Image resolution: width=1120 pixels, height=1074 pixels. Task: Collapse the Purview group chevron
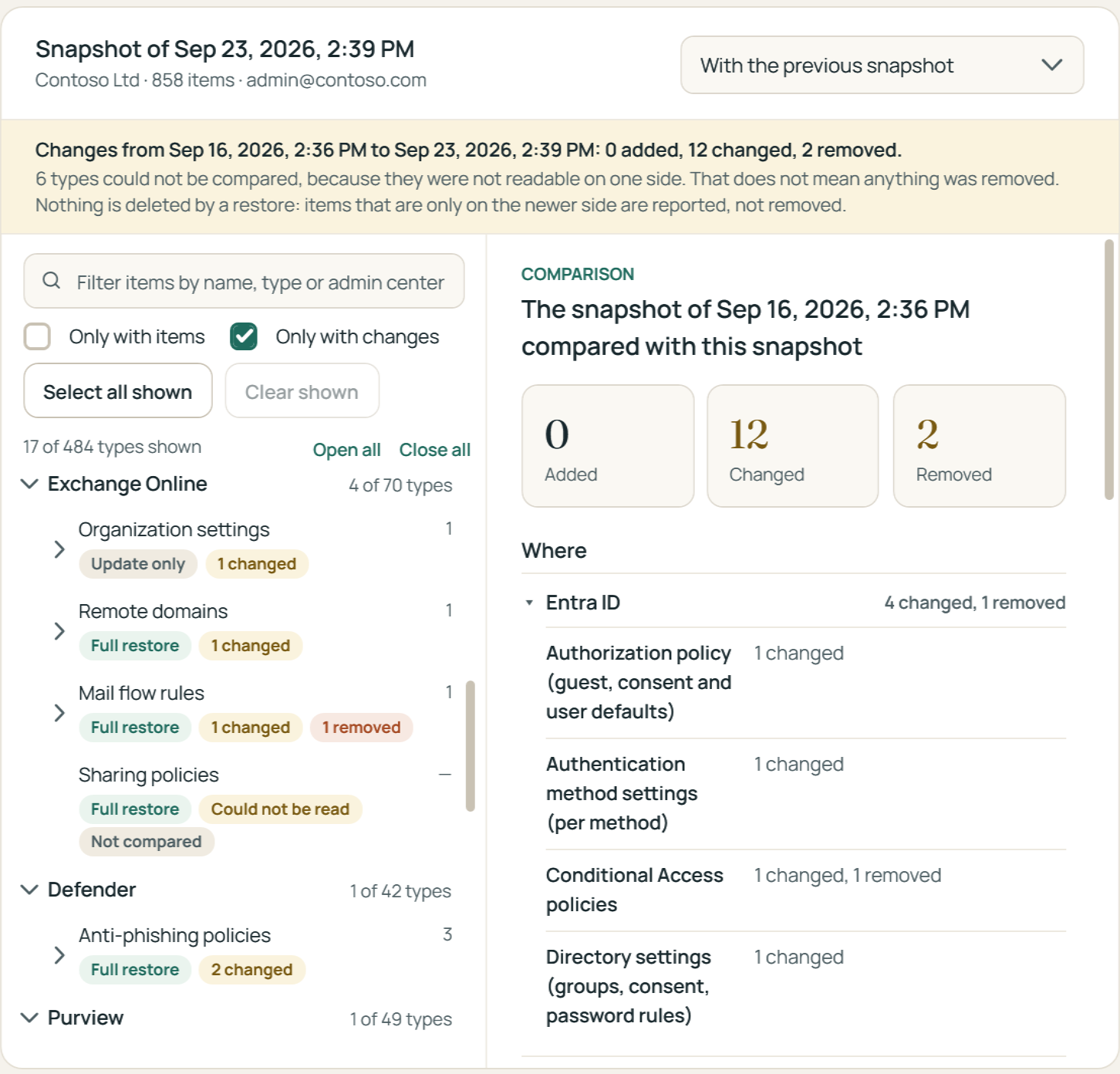[29, 1018]
